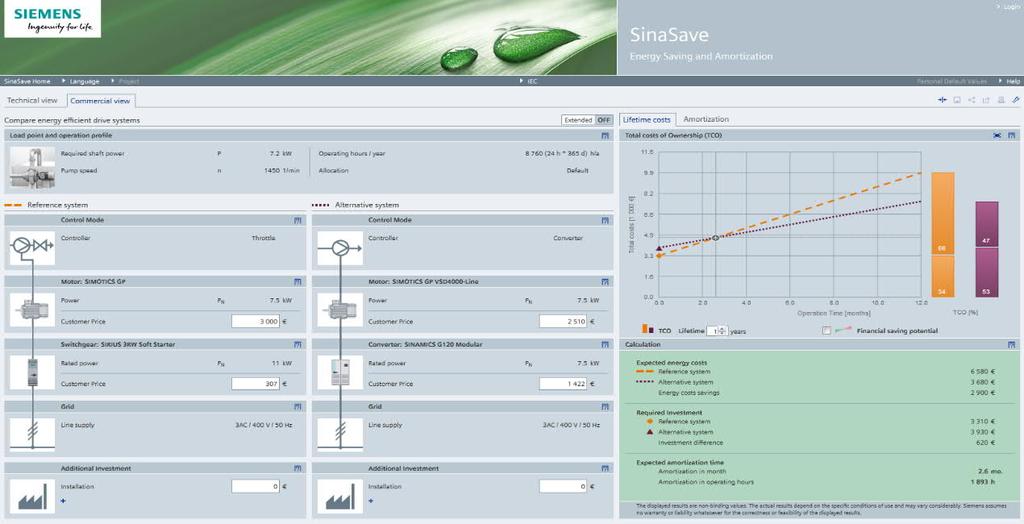The image size is (1024, 524).
Task: Click the share toolbar icon
Action: (x=972, y=100)
